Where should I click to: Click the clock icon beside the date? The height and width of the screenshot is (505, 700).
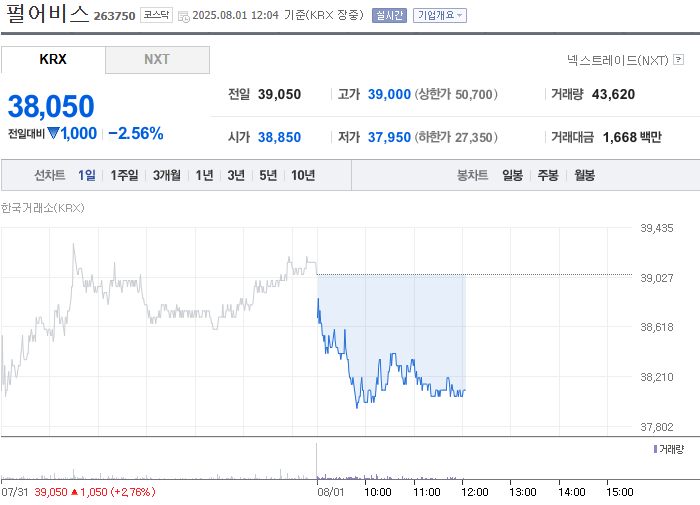pyautogui.click(x=183, y=17)
